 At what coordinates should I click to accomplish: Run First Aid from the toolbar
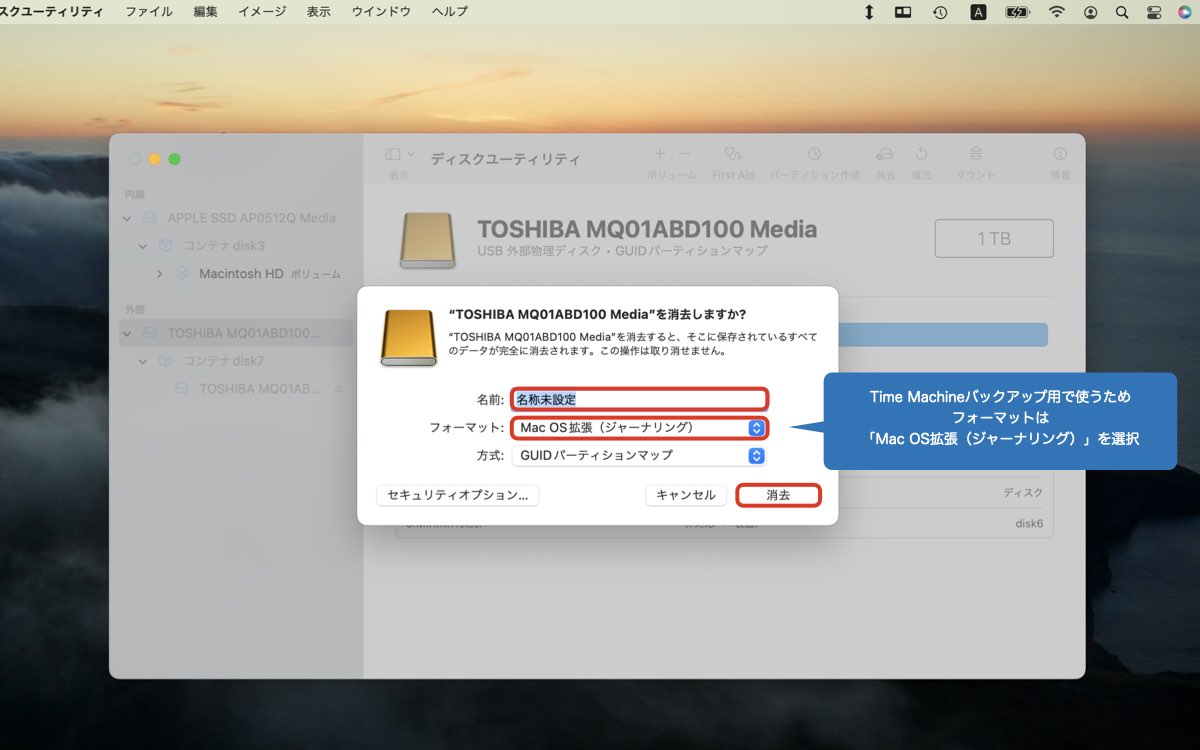coord(731,157)
